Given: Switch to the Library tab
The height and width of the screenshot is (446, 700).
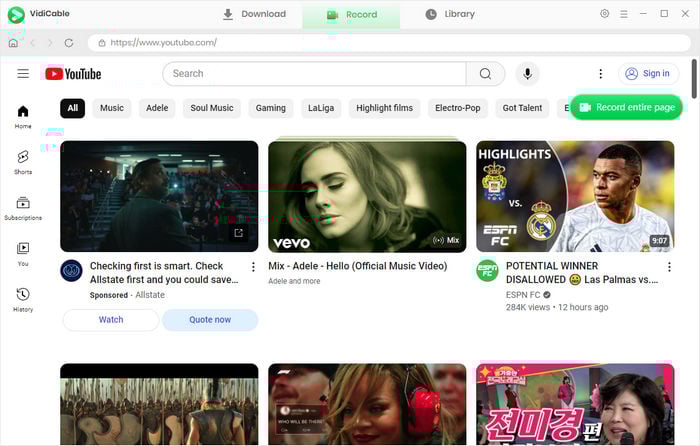Looking at the screenshot, I should [450, 14].
